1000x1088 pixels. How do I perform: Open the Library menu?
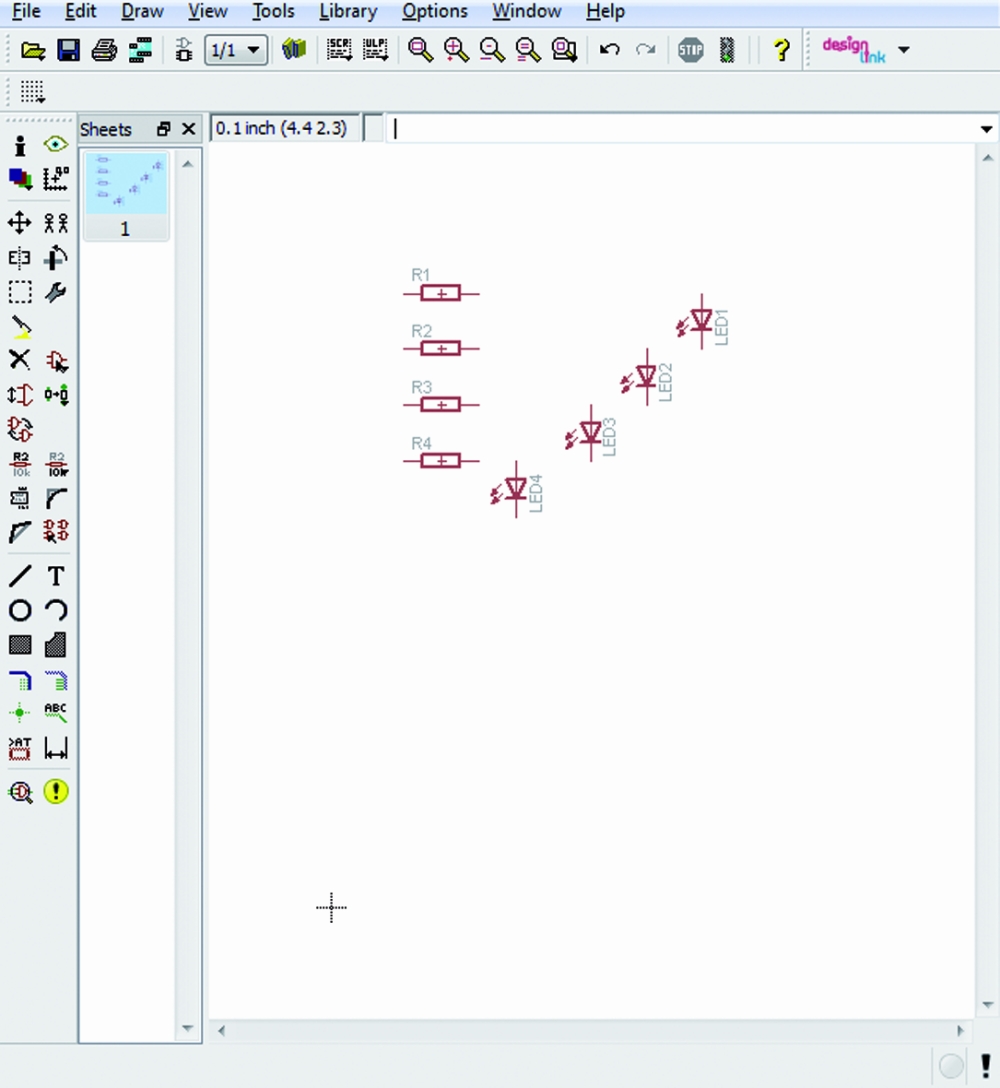[x=348, y=12]
